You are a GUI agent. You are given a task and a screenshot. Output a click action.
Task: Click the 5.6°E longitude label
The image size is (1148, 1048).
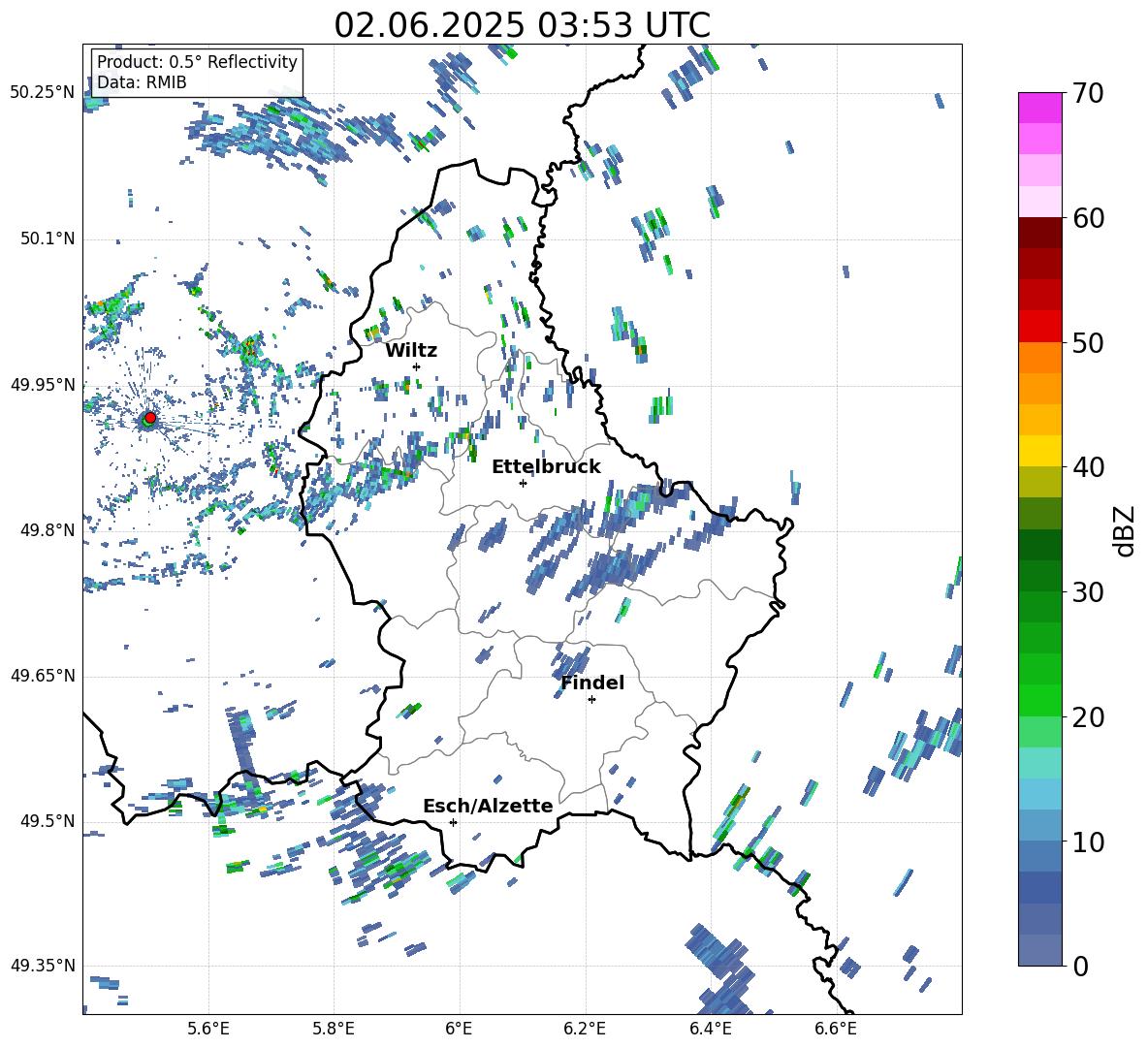(208, 1029)
